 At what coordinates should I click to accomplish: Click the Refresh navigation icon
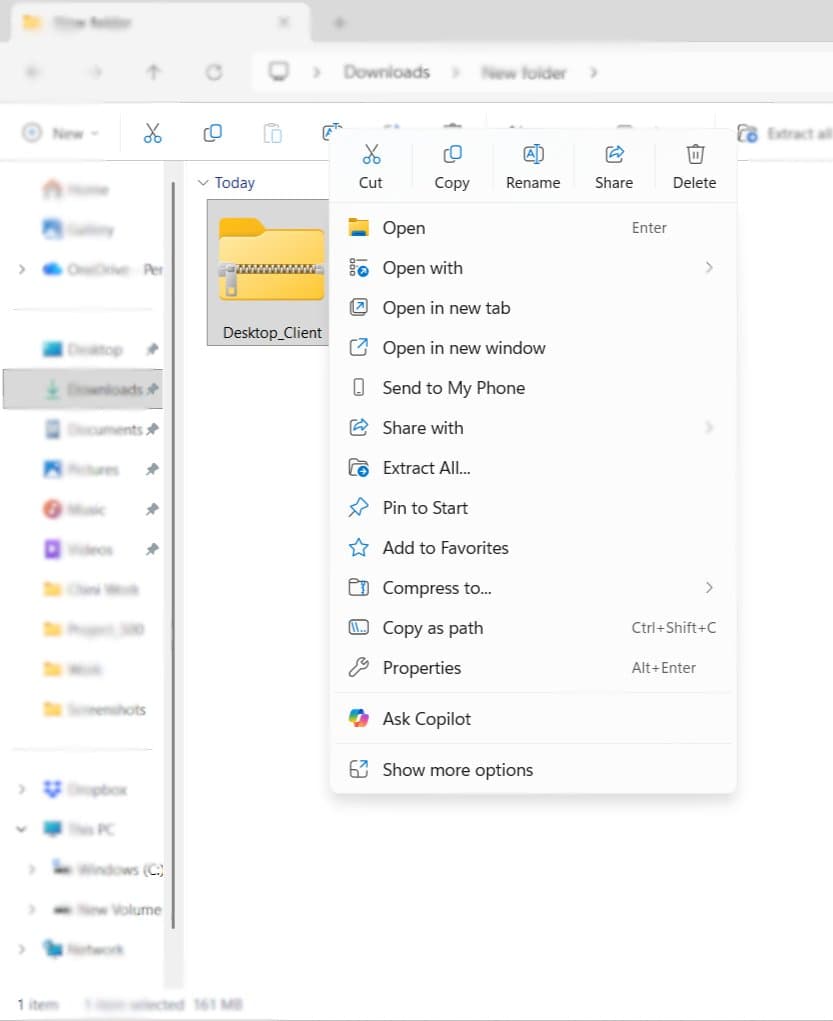point(214,72)
